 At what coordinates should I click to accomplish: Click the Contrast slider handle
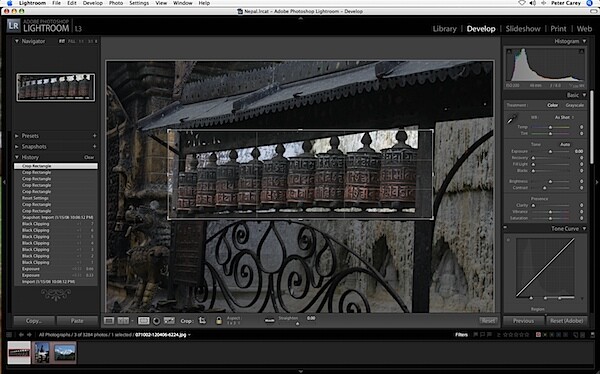(x=545, y=188)
